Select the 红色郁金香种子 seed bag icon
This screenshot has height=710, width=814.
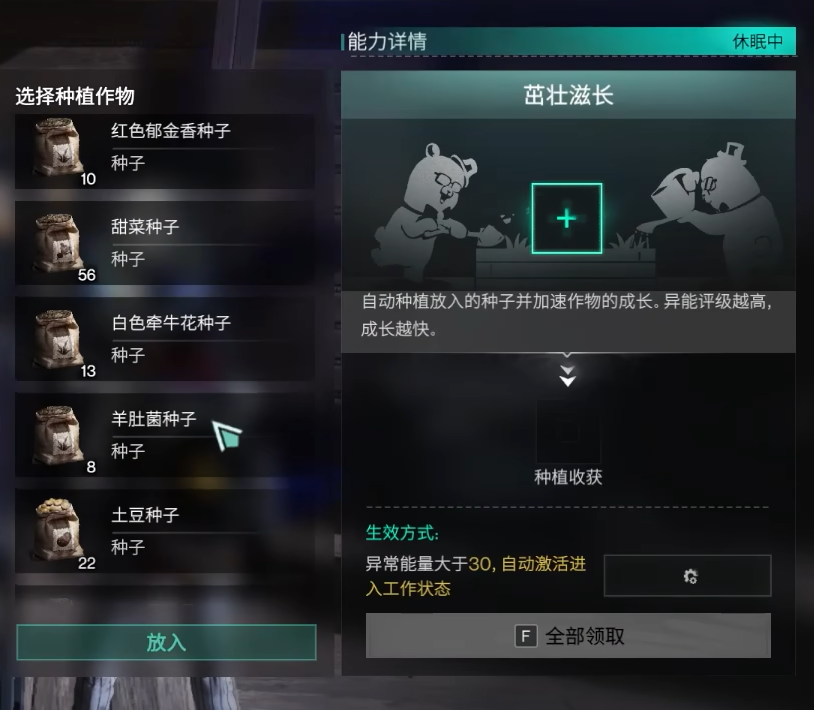58,148
